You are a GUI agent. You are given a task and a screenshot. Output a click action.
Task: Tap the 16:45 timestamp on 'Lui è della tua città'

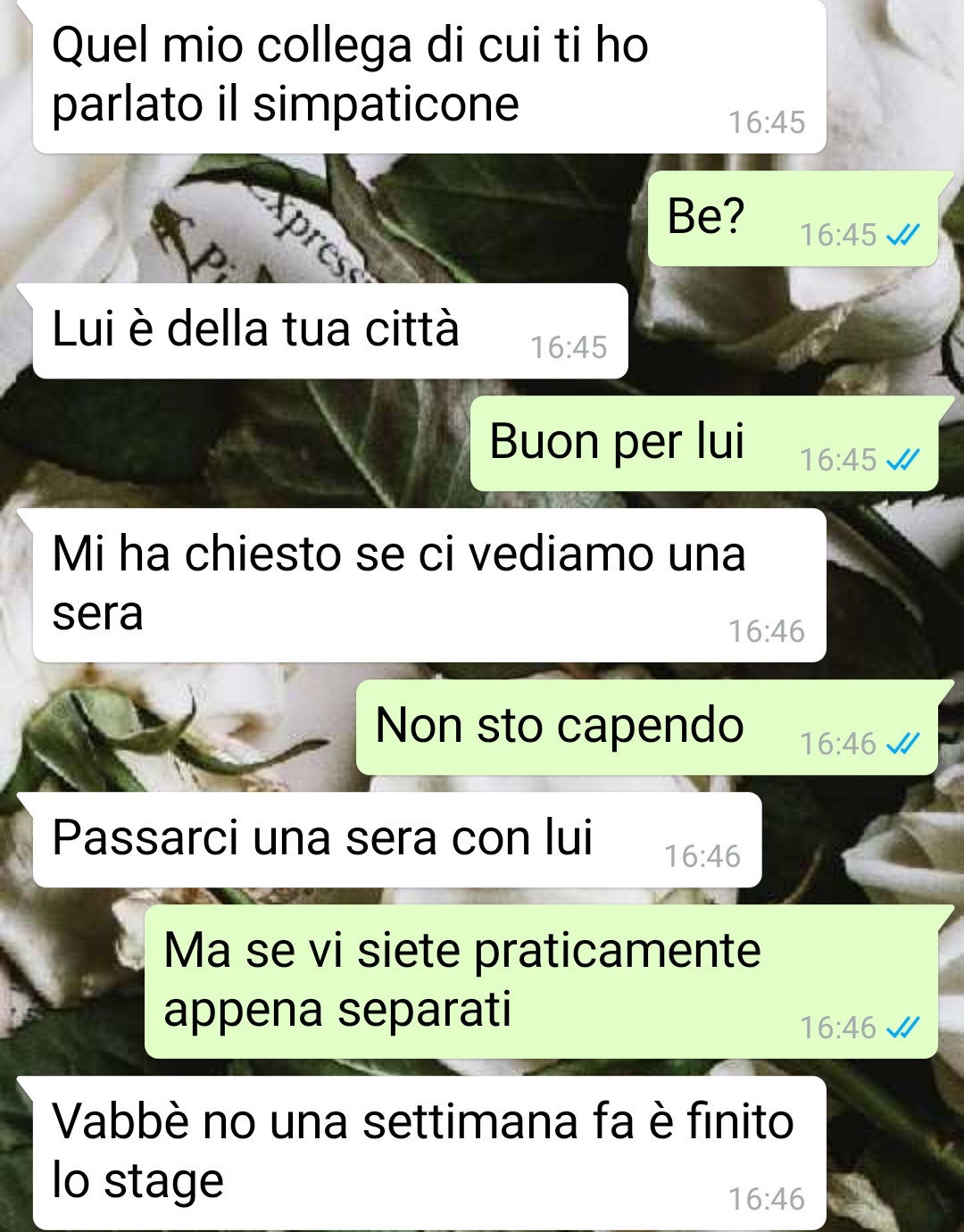[x=569, y=347]
